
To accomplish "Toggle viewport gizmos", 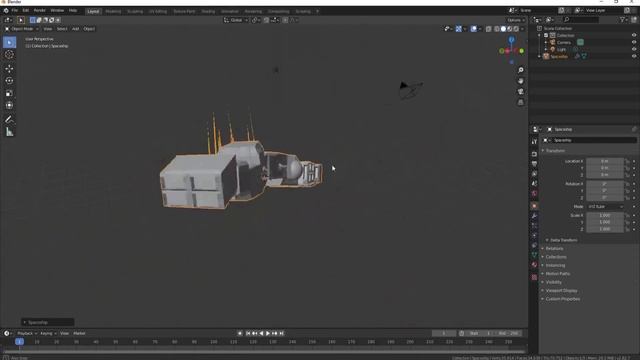I will [459, 29].
